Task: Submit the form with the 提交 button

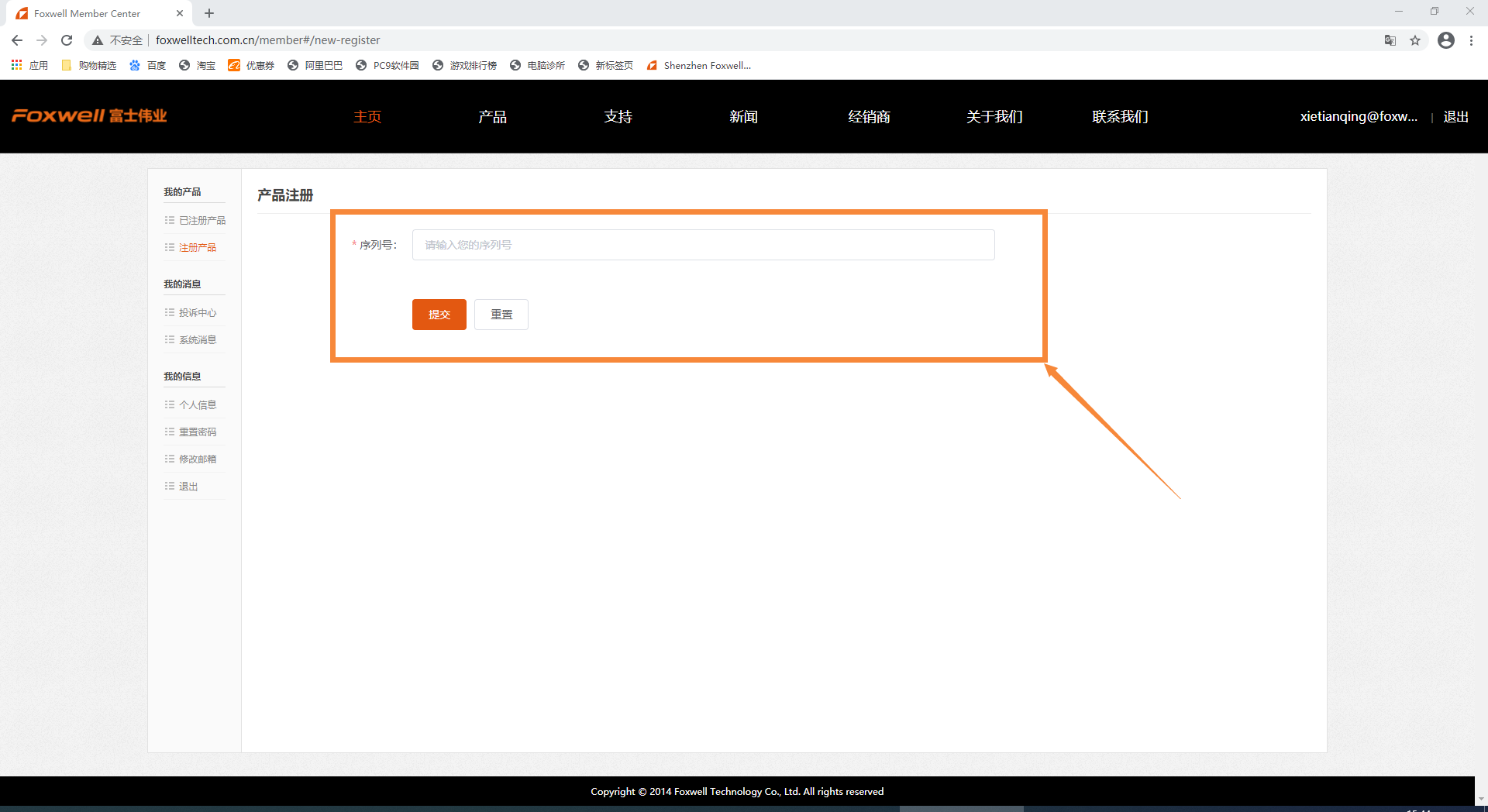Action: (439, 315)
